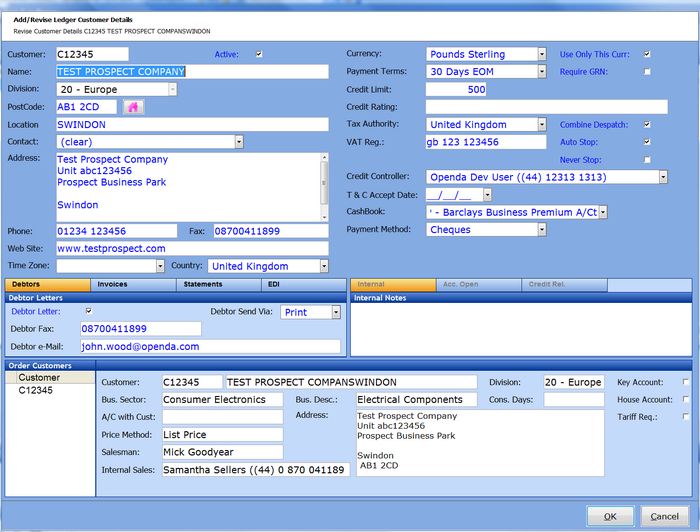Open the Currency dropdown
The width and height of the screenshot is (700, 532).
click(542, 54)
